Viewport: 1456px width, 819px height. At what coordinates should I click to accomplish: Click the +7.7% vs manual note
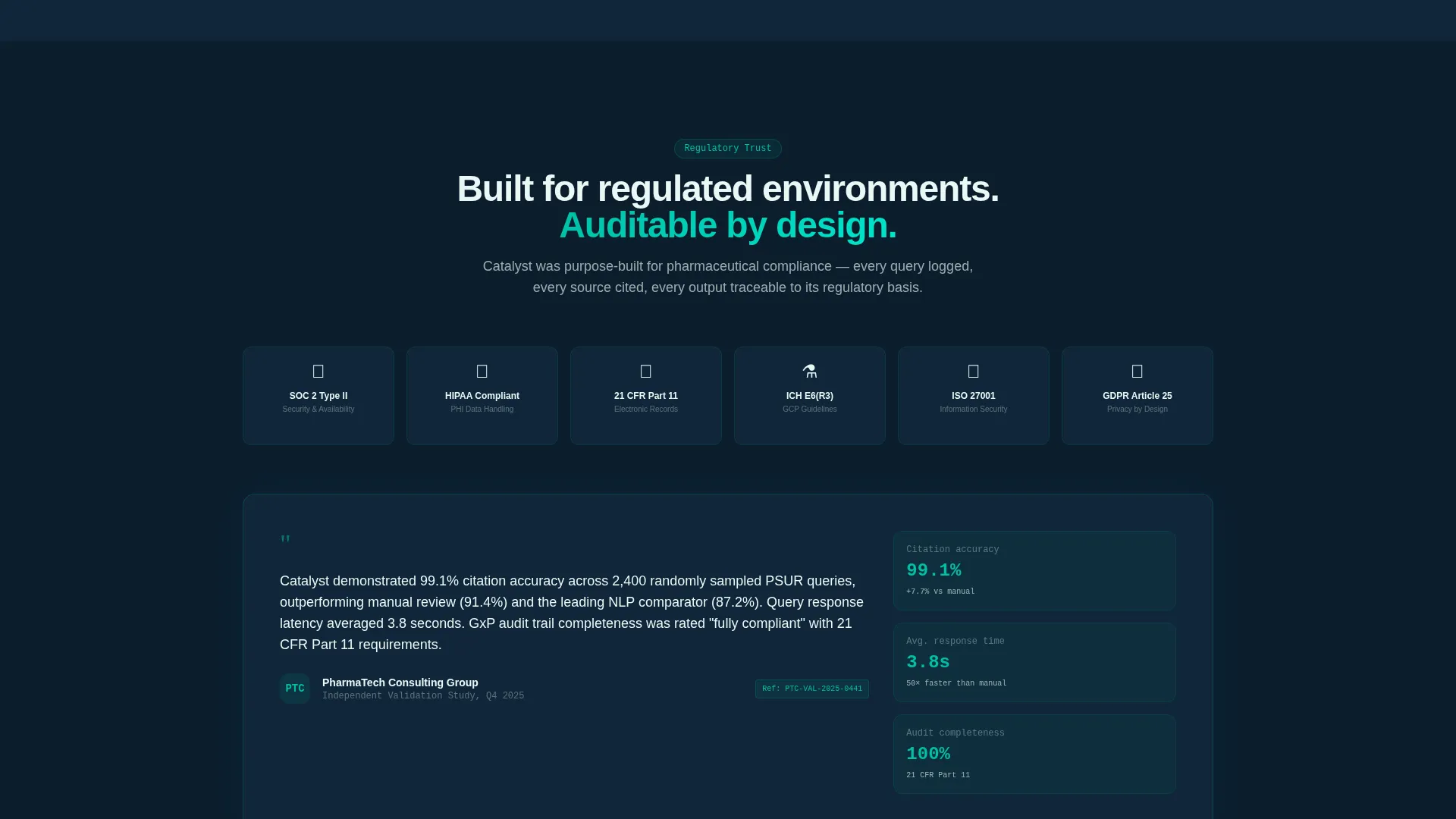coord(940,591)
